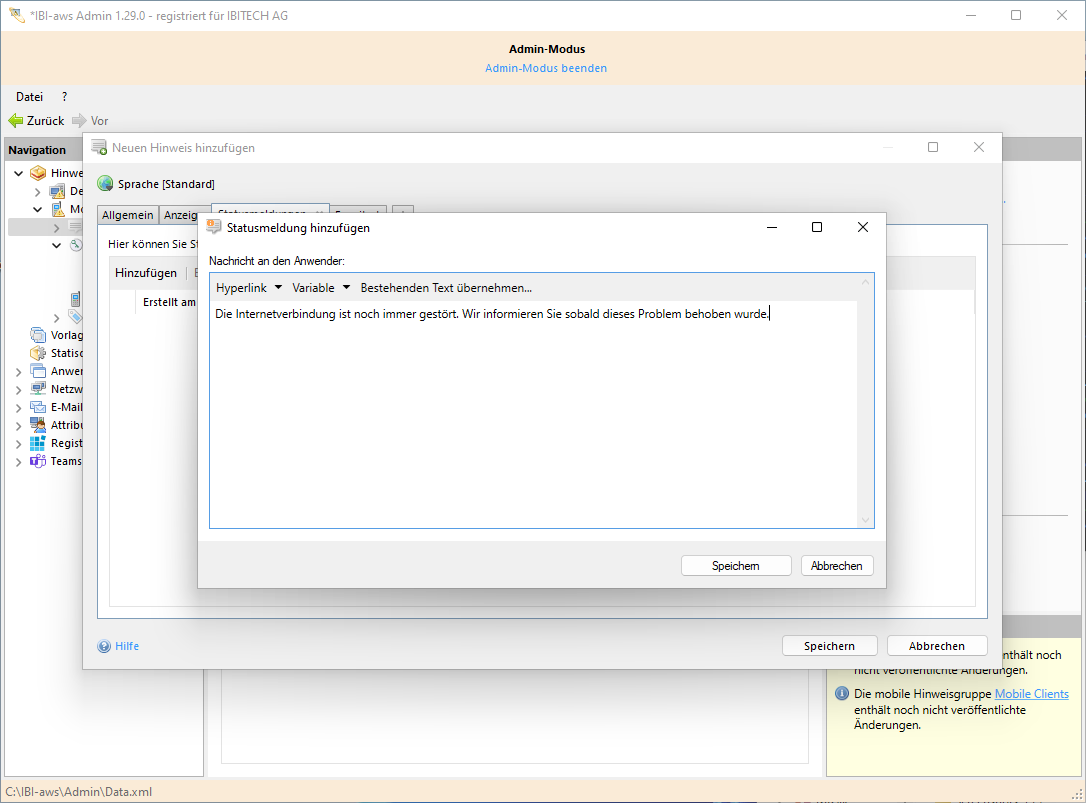1086x803 pixels.
Task: Click Speichern in Statusmeldung dialog
Action: point(736,566)
